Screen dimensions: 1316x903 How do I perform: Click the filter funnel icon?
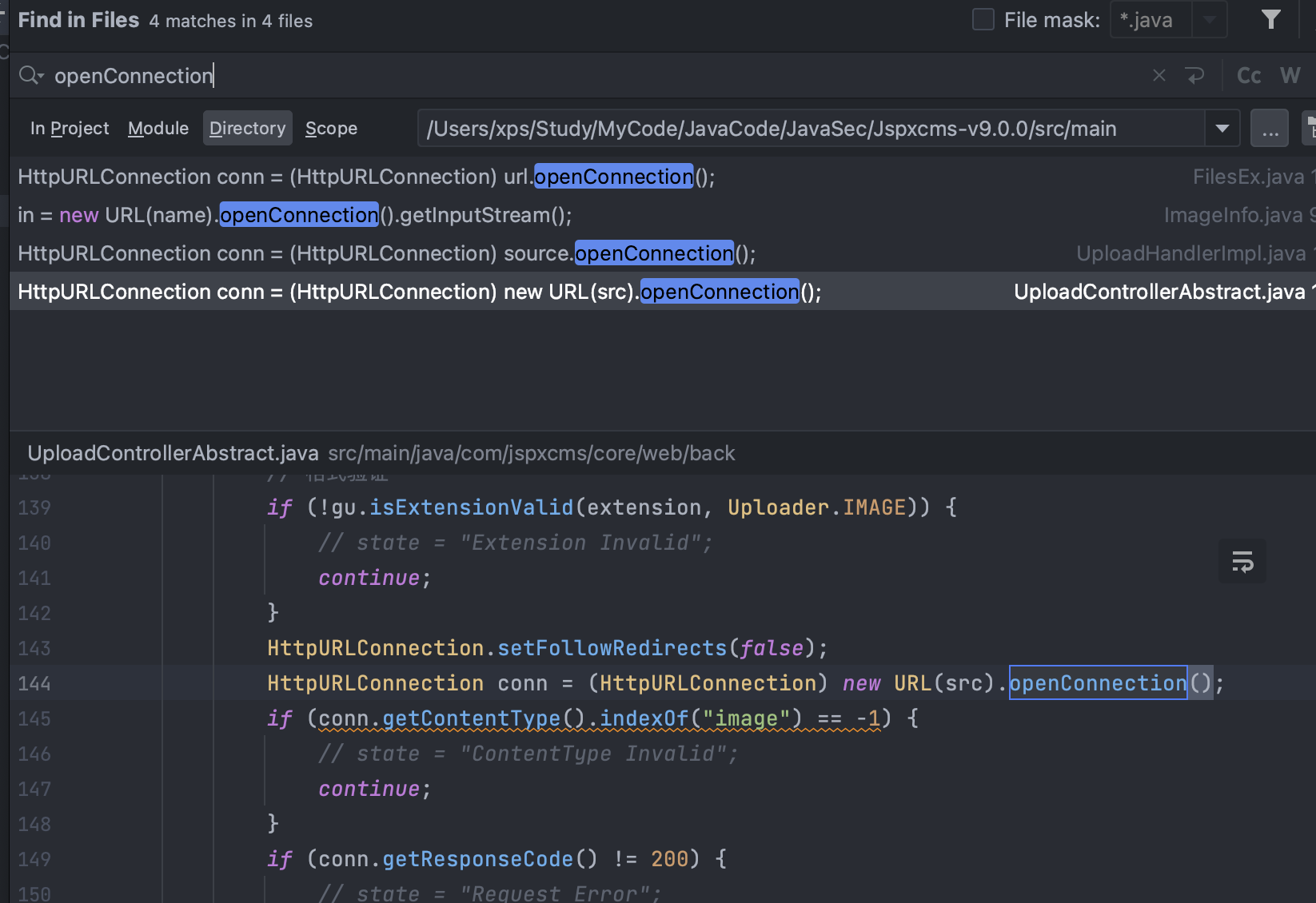pyautogui.click(x=1270, y=20)
